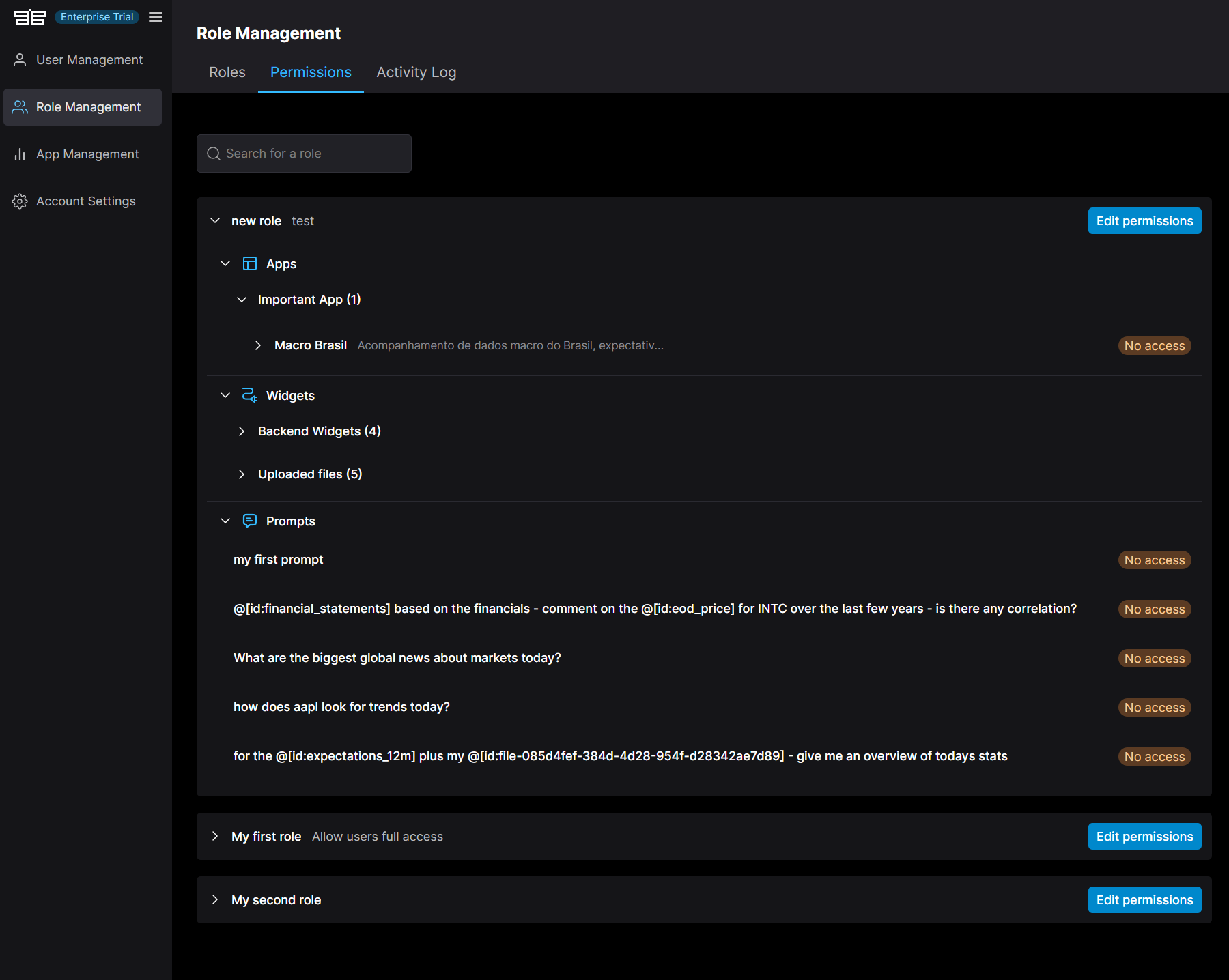Click the Widgets section icon
This screenshot has height=980, width=1229.
click(x=250, y=395)
